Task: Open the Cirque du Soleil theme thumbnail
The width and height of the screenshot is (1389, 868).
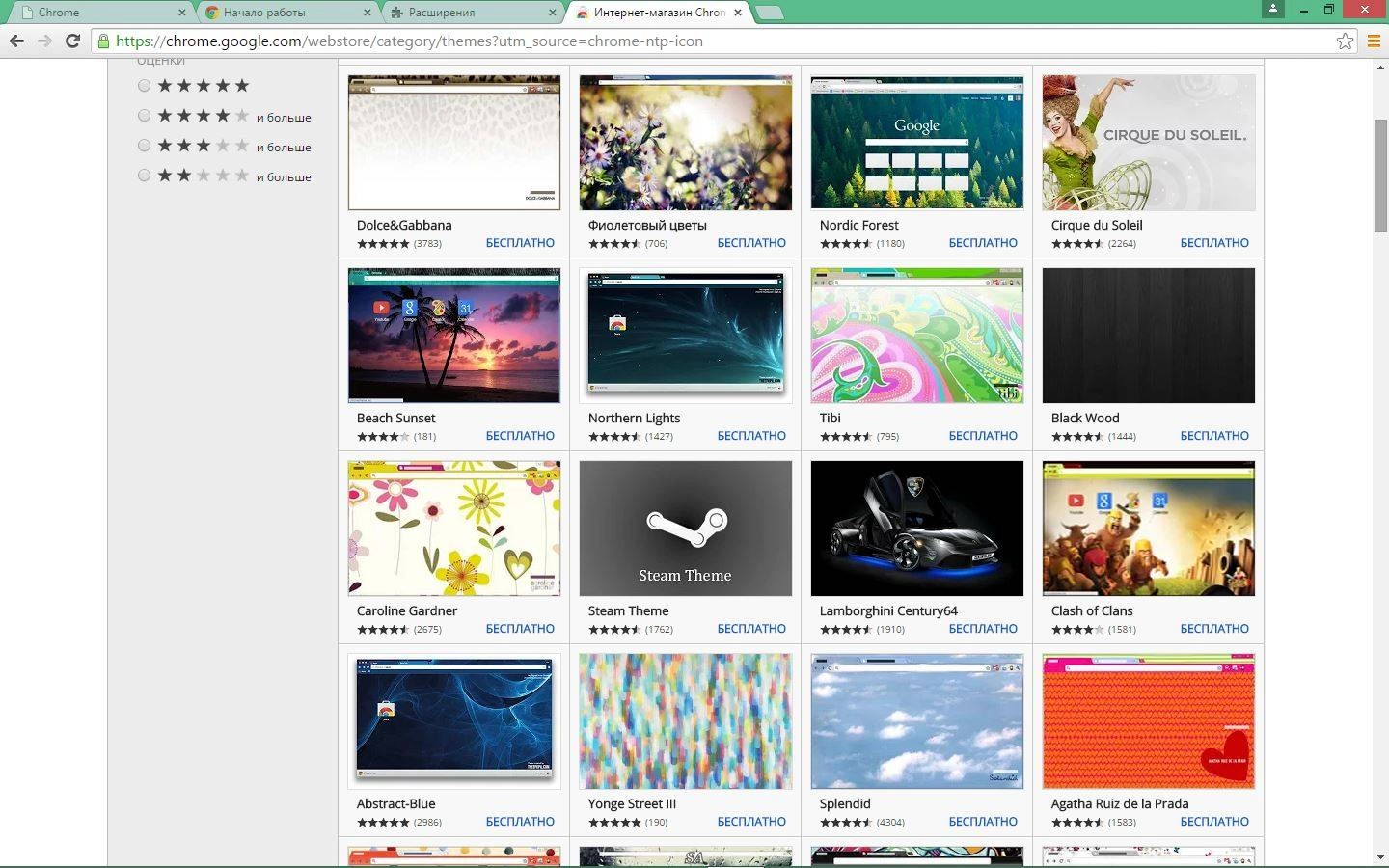Action: [1149, 143]
